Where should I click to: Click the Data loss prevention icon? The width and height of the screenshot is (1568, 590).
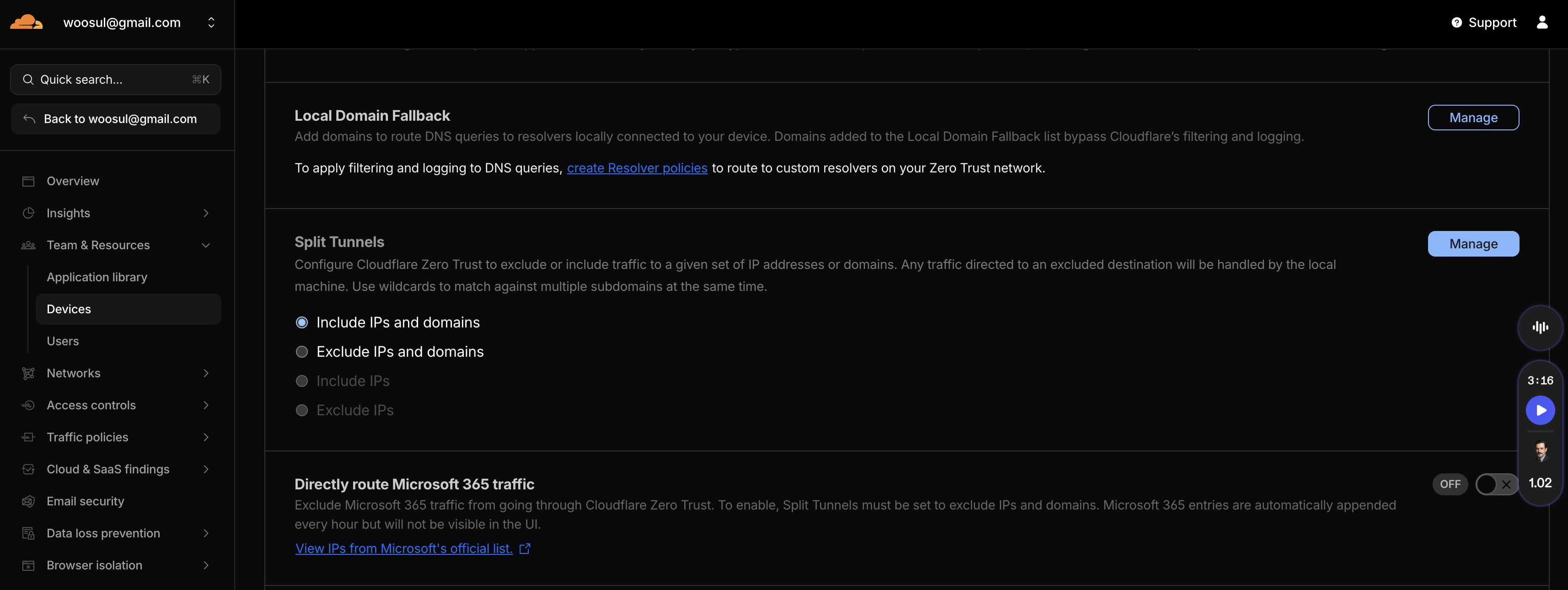29,533
